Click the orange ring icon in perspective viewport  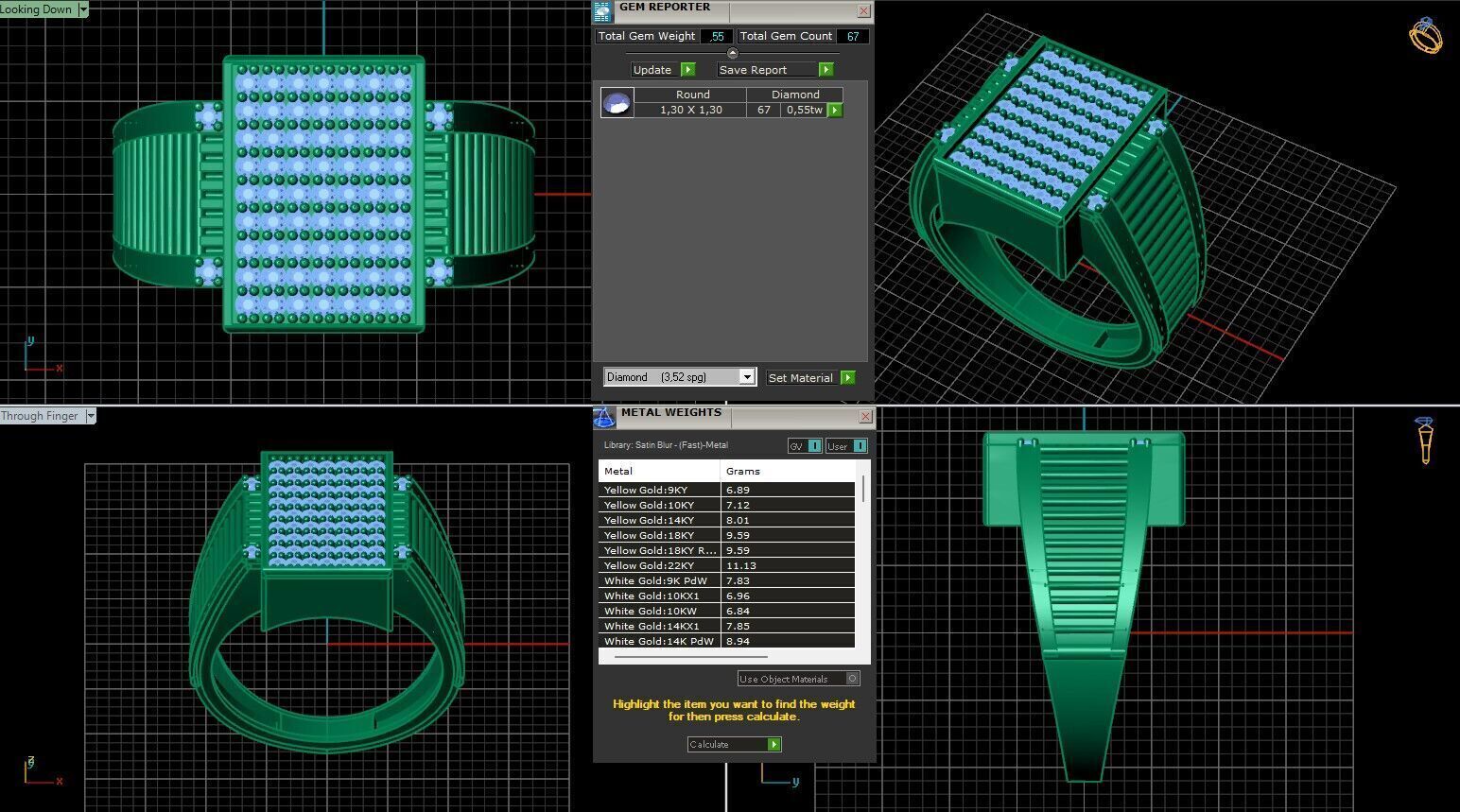tap(1426, 36)
